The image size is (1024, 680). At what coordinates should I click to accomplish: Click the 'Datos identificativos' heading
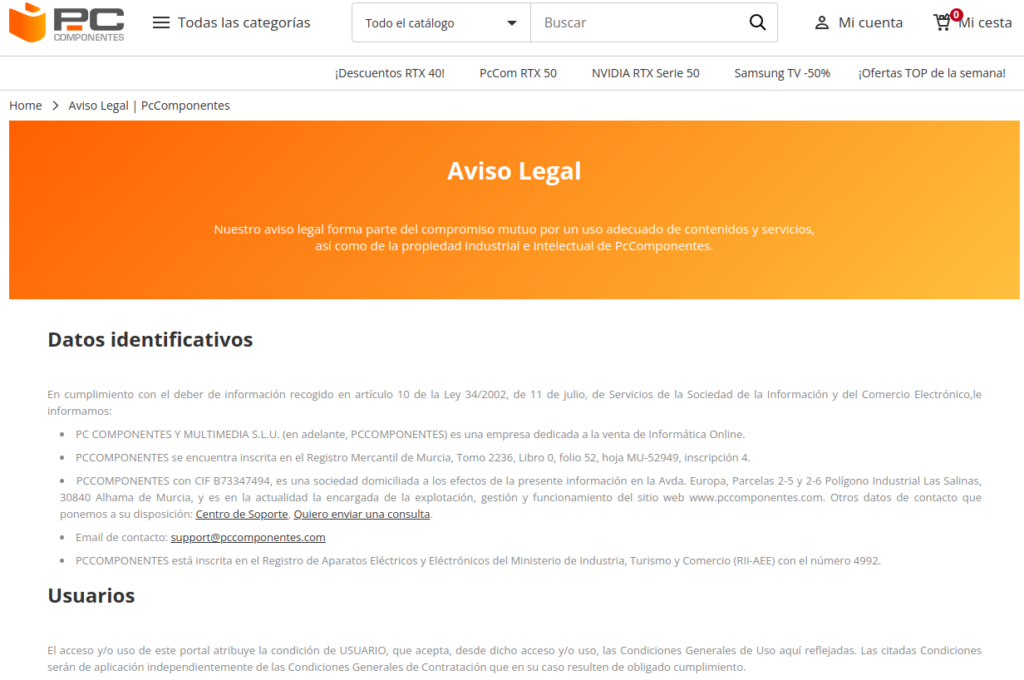[x=150, y=340]
